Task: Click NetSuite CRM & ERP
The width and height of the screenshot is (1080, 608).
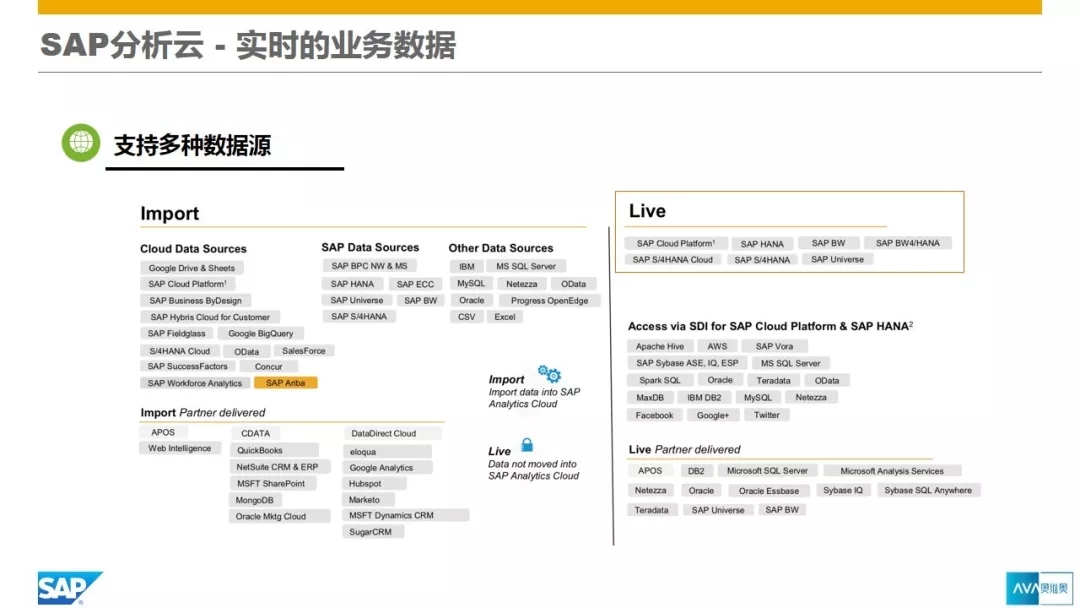Action: coord(278,467)
